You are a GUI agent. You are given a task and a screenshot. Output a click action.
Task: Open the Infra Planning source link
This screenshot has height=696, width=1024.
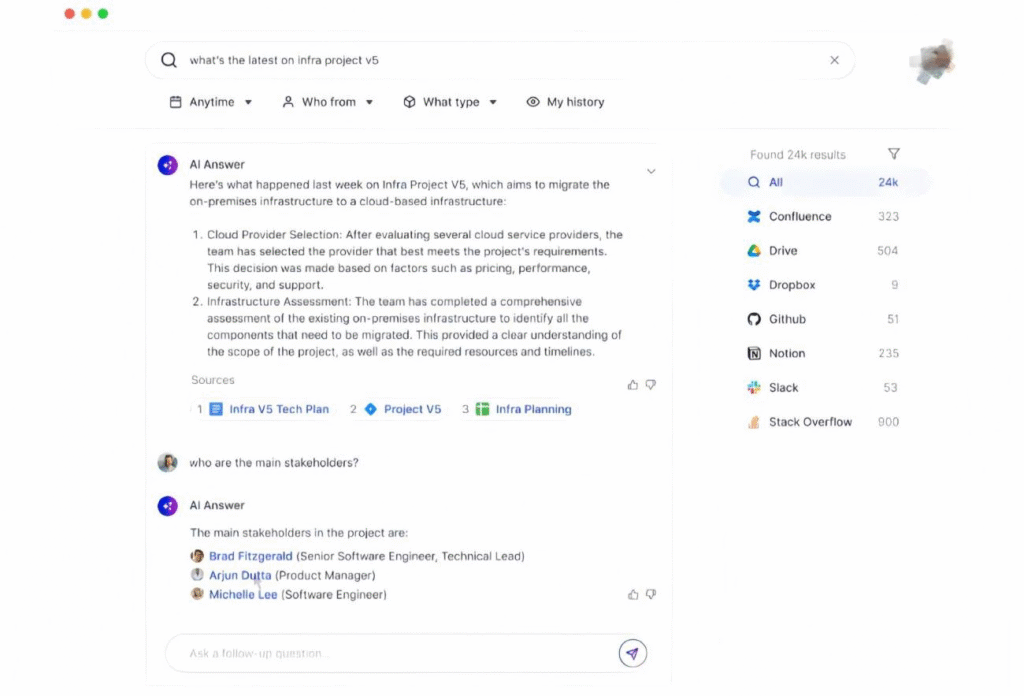[x=533, y=409]
